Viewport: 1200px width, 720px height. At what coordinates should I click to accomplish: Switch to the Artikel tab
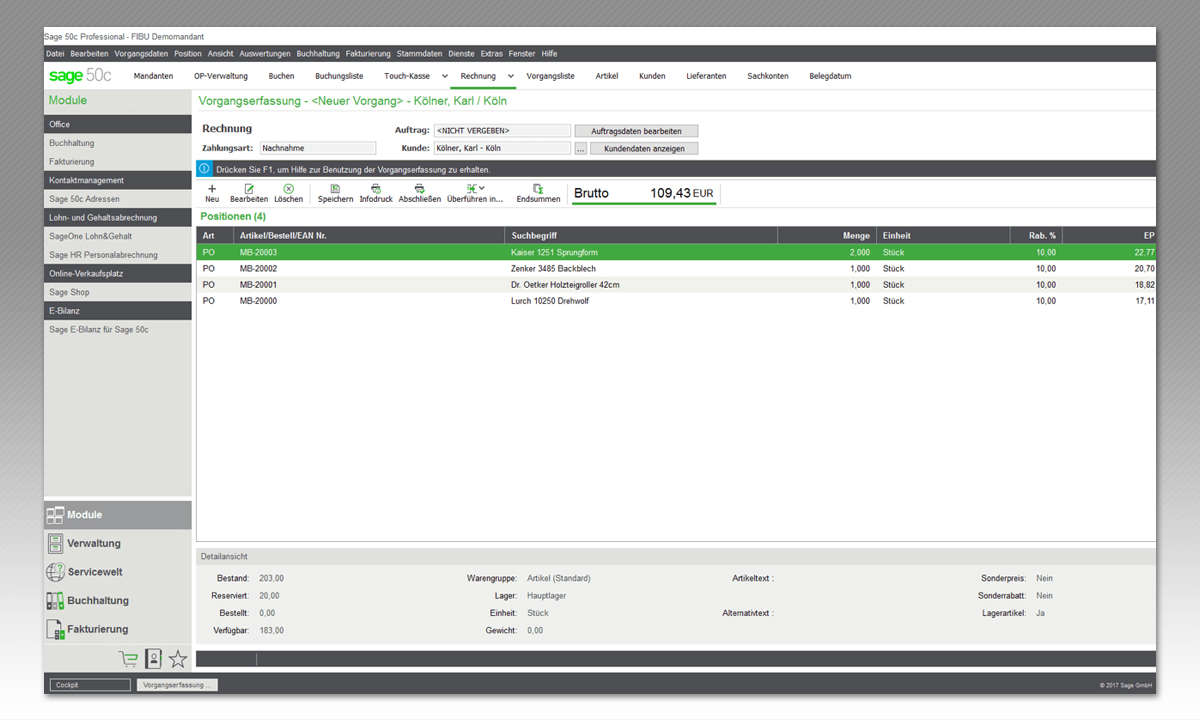[x=607, y=76]
